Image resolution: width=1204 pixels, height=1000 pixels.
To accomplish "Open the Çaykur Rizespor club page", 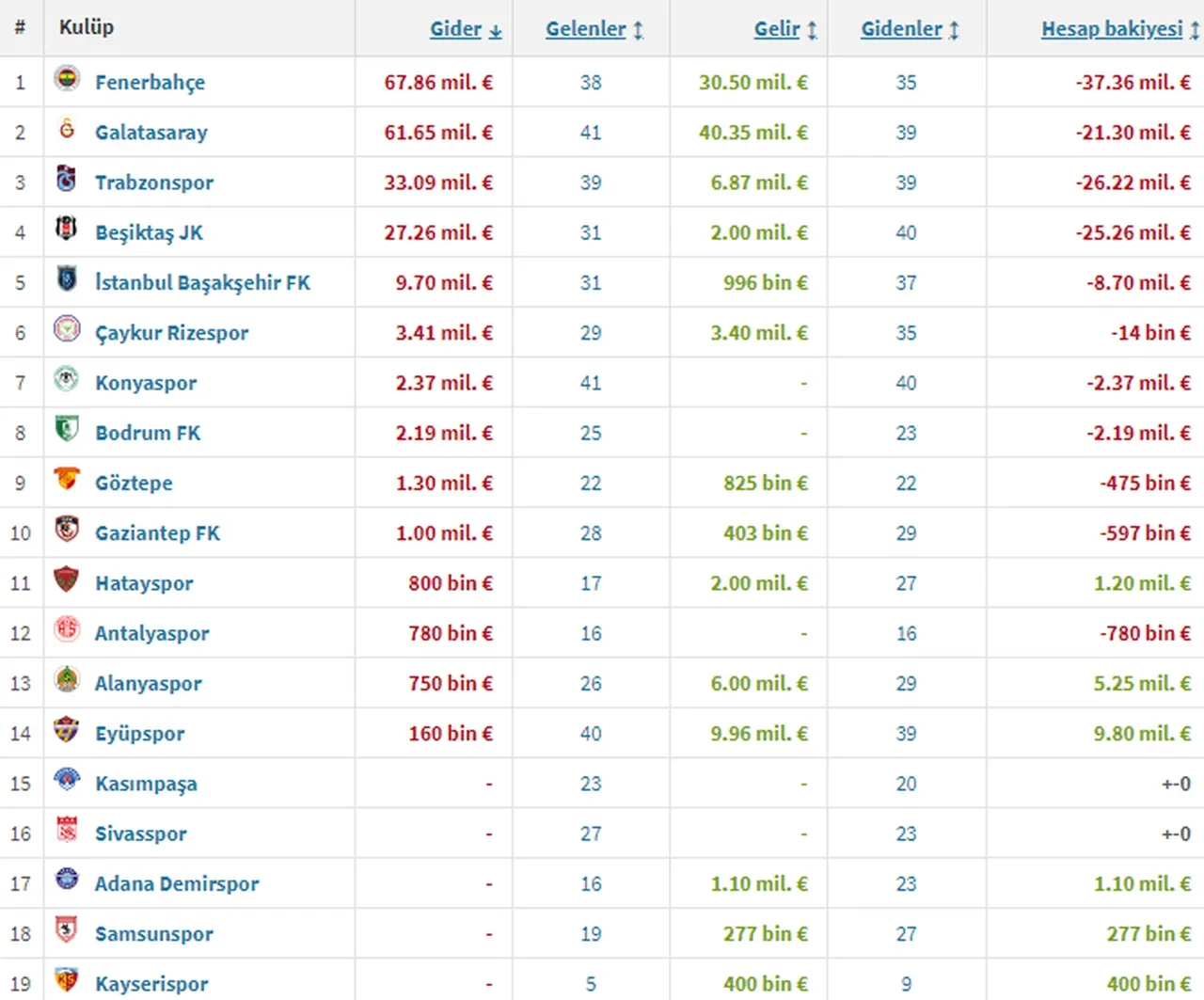I will point(171,333).
